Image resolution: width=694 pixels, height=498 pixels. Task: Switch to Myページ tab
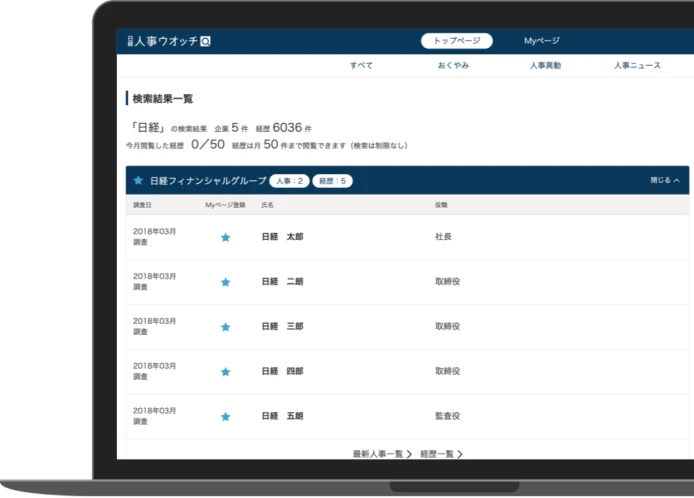(542, 41)
